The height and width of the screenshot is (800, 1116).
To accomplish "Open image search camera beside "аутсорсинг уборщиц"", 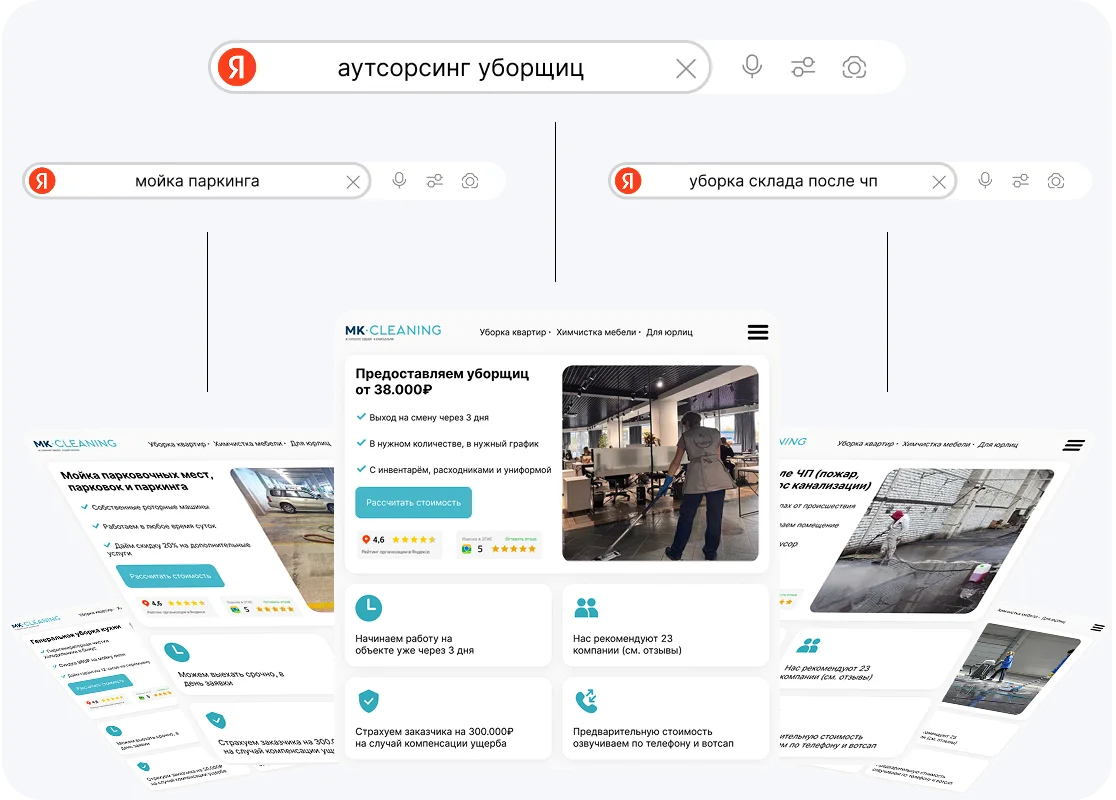I will click(854, 68).
